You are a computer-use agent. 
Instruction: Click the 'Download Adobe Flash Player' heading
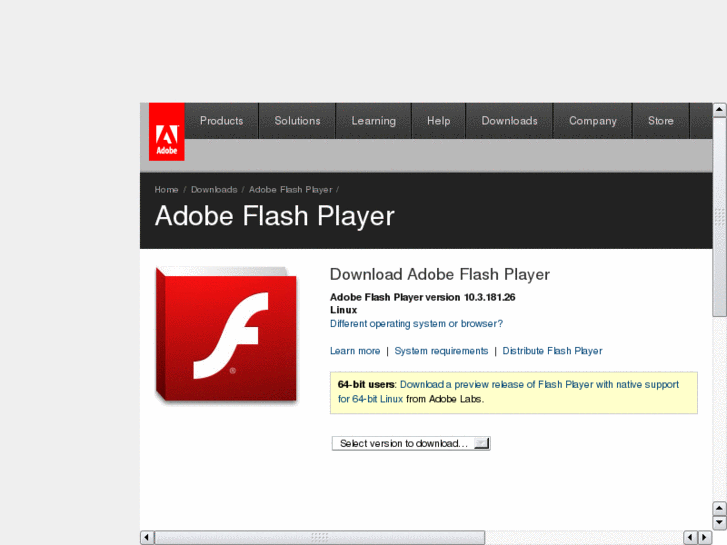pyautogui.click(x=440, y=275)
